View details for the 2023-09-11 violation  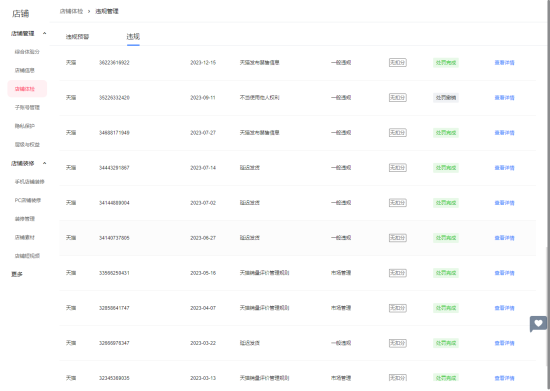click(x=504, y=98)
